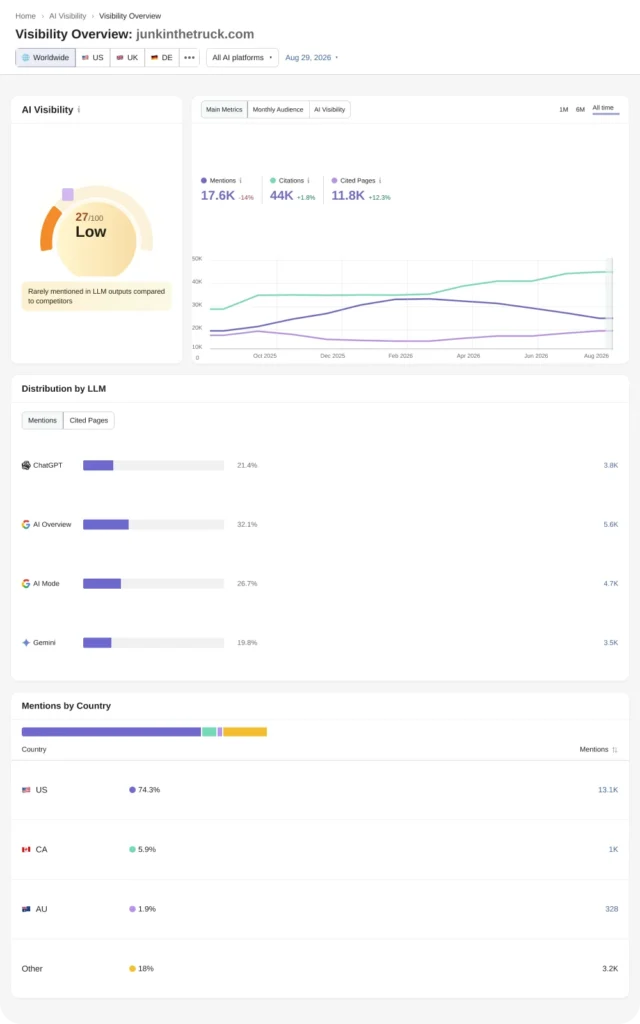640x1024 pixels.
Task: Switch to the Monthly Audience tab
Action: click(278, 110)
